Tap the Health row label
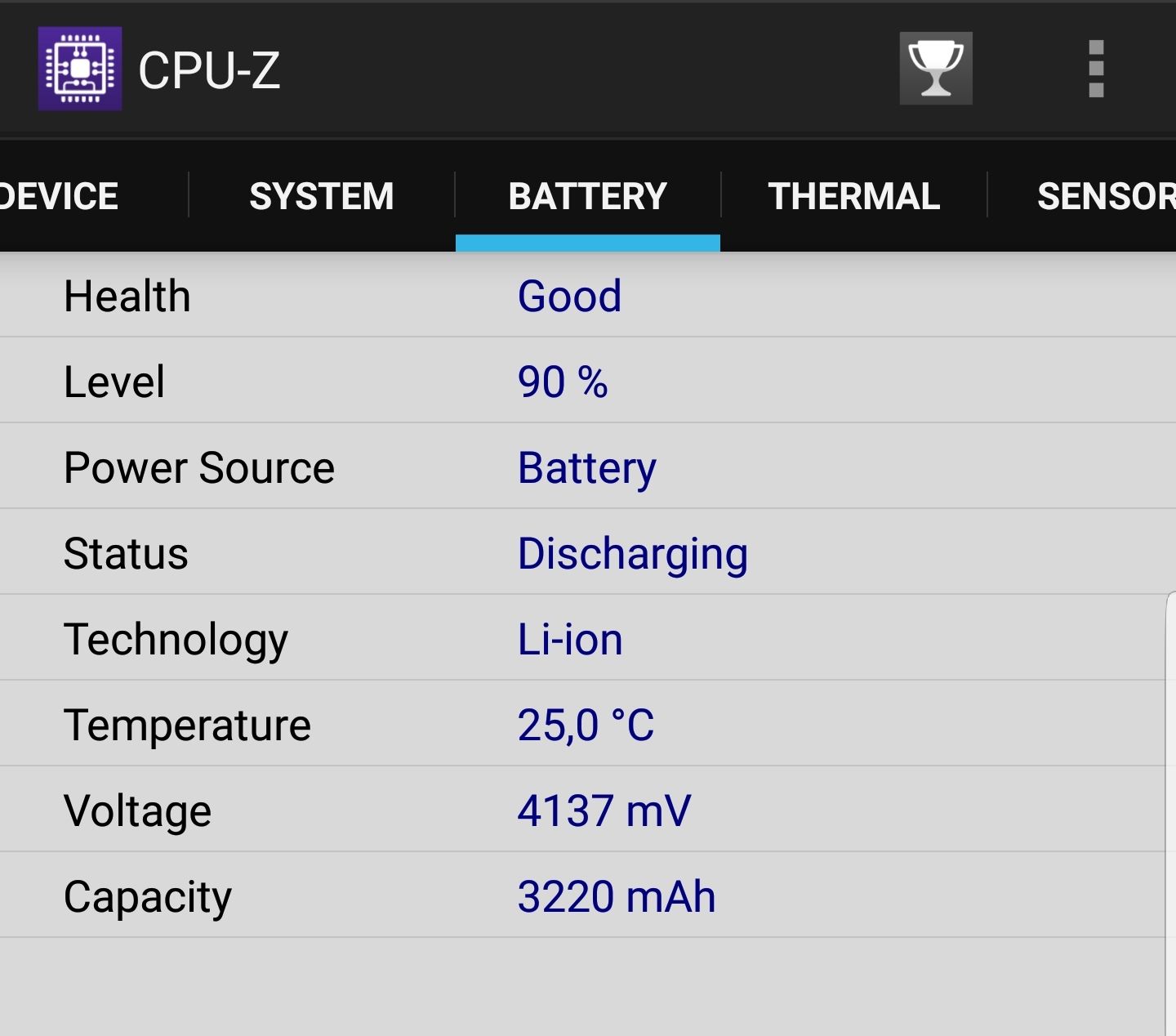Image resolution: width=1176 pixels, height=1036 pixels. [127, 296]
